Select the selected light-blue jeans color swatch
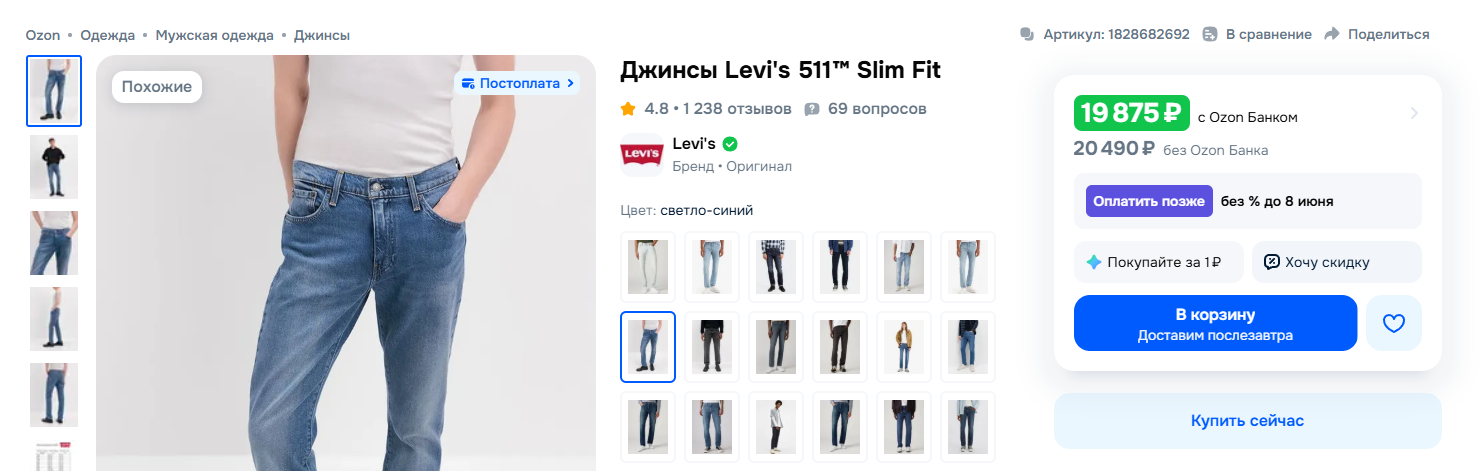Viewport: 1481px width, 471px height. (648, 347)
